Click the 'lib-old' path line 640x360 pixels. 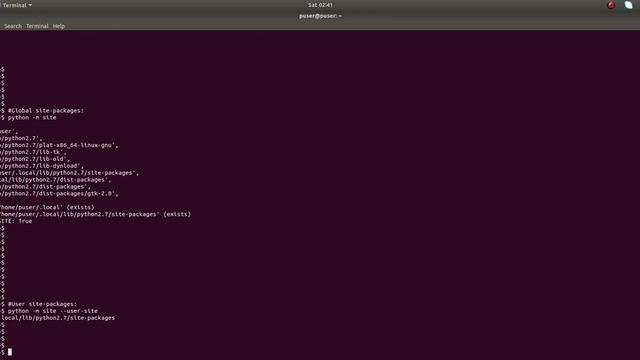pyautogui.click(x=35, y=159)
